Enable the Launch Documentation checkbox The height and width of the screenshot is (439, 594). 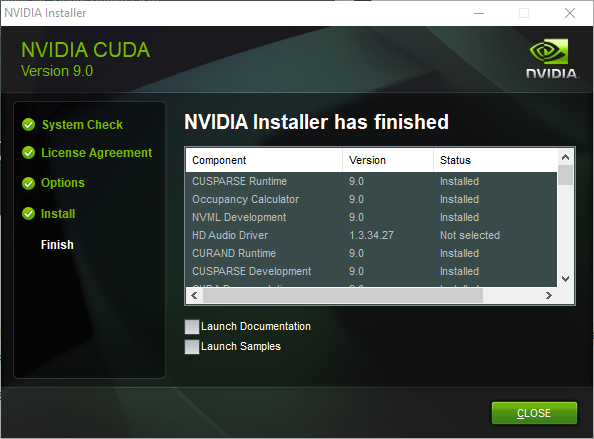tap(192, 327)
